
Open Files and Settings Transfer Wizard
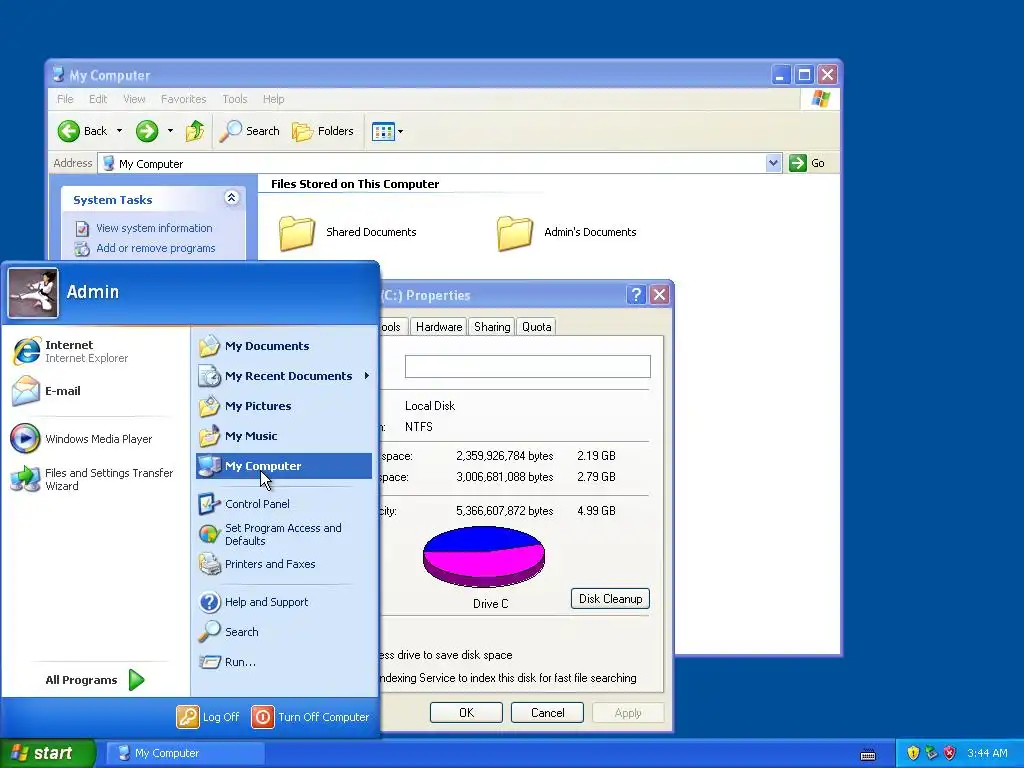click(x=93, y=479)
